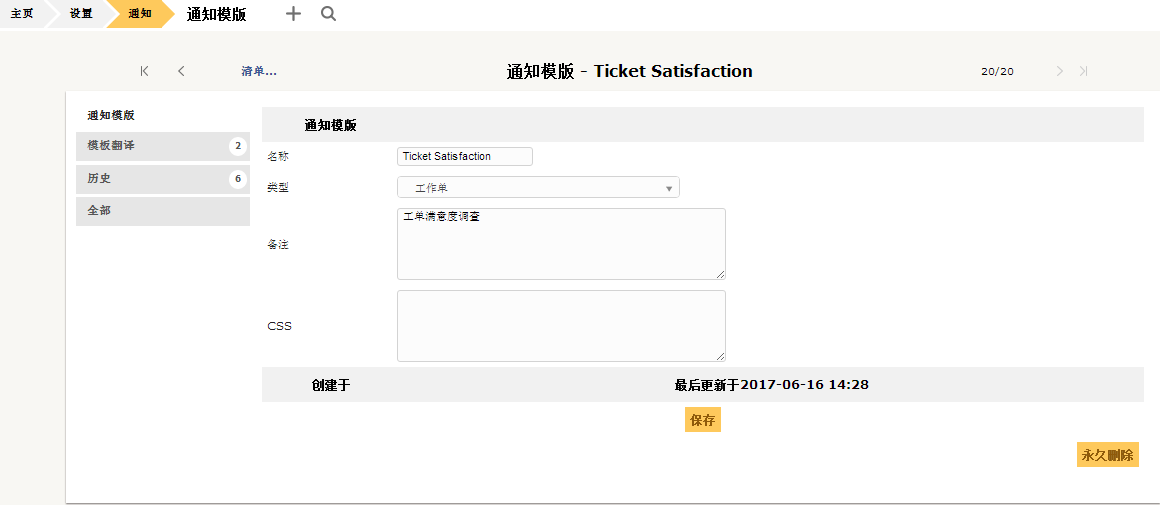Viewport: 1160px width, 505px height.
Task: Open the 清单... link
Action: pos(259,72)
